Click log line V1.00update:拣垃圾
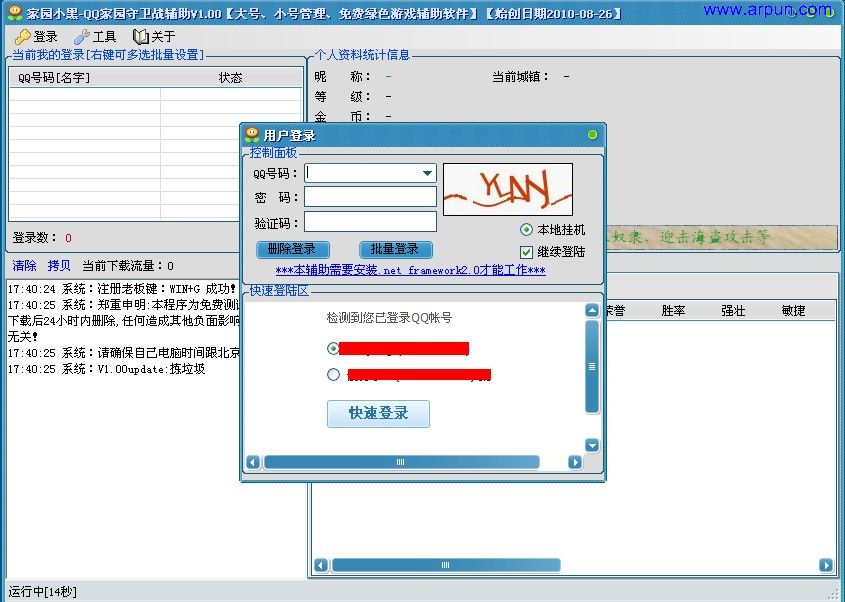 106,369
